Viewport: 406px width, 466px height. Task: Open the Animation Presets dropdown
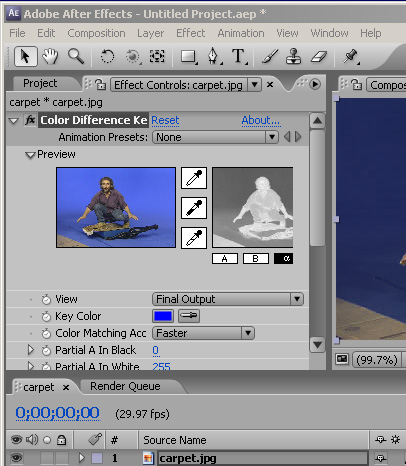[x=215, y=137]
